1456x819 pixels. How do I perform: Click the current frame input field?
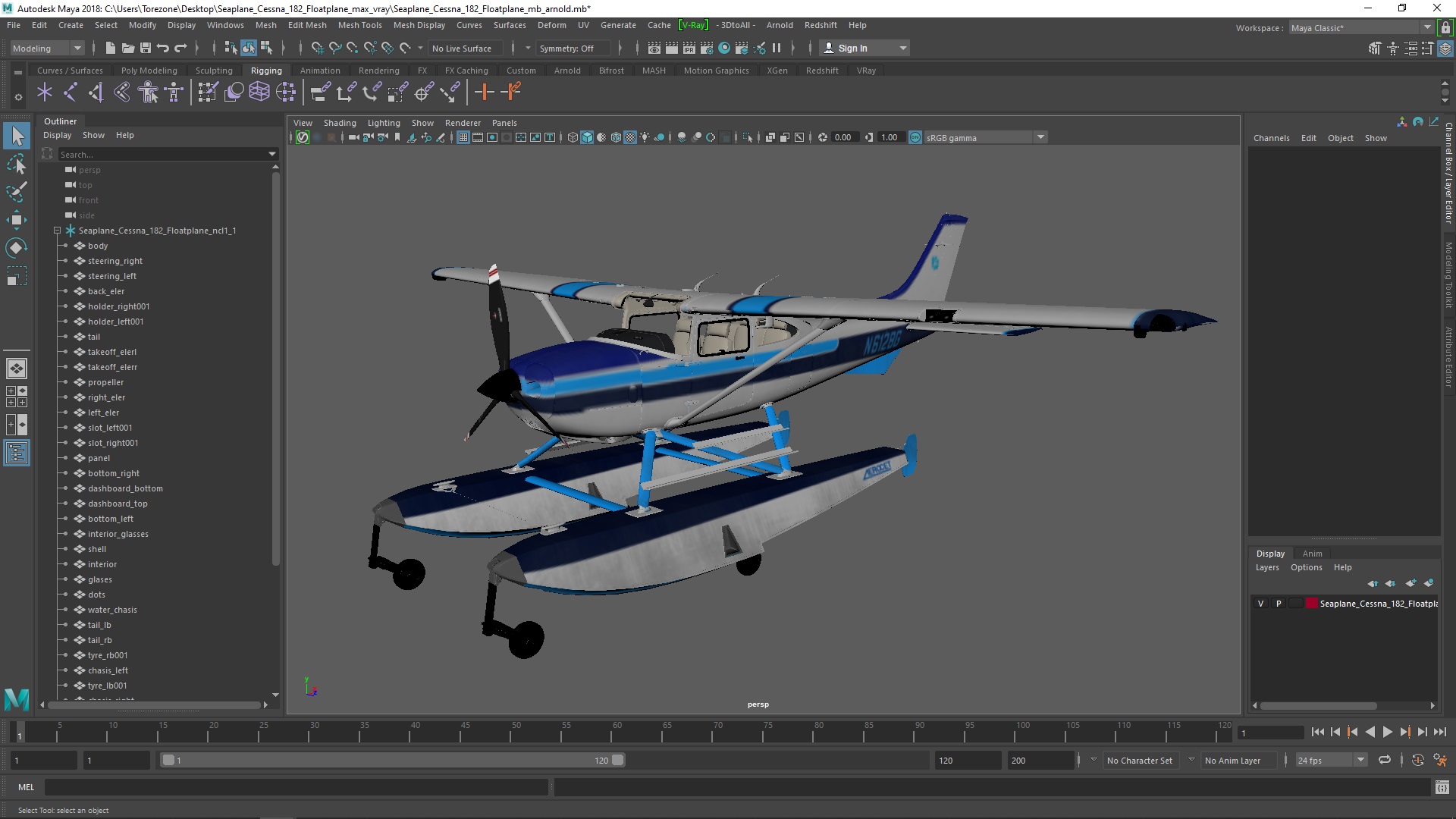(x=1270, y=733)
